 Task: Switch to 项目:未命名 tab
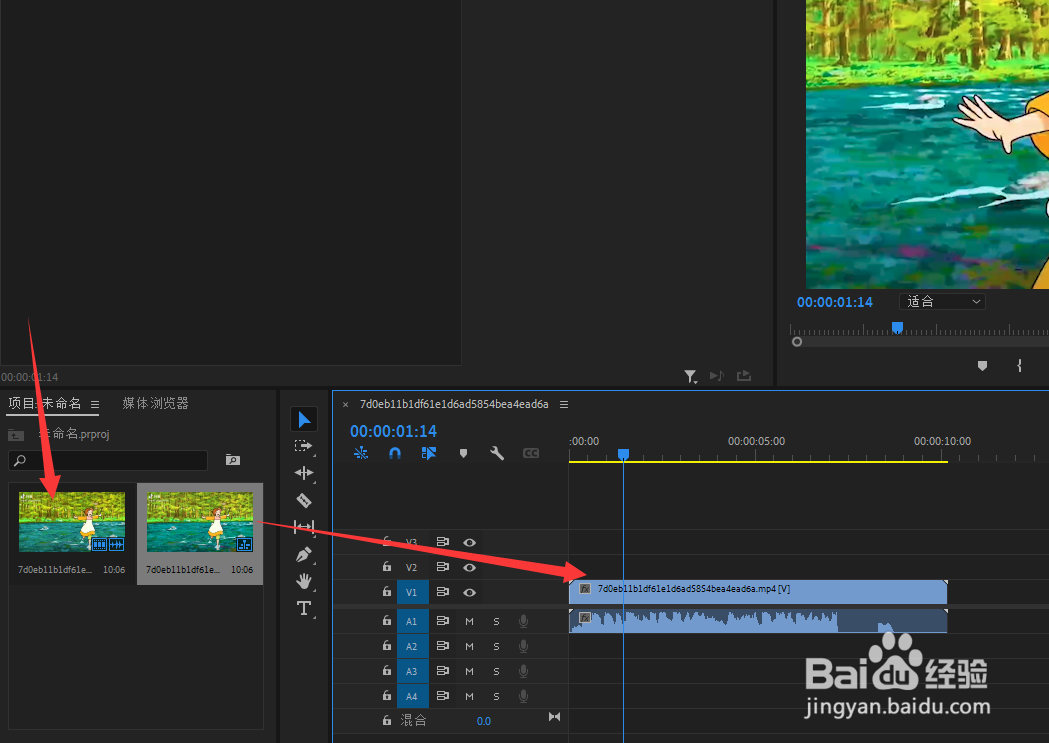pyautogui.click(x=45, y=403)
